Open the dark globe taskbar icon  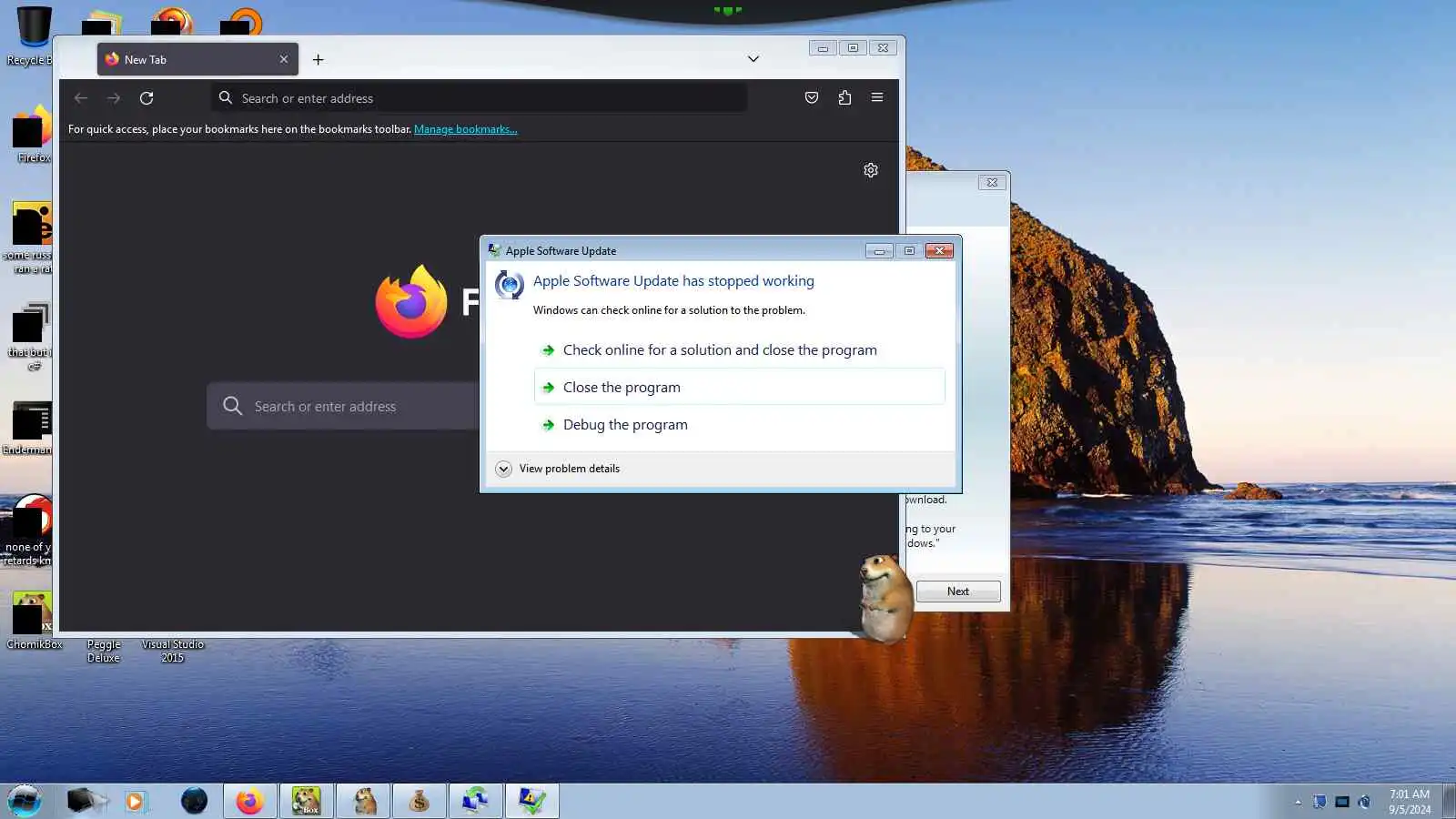coord(194,801)
